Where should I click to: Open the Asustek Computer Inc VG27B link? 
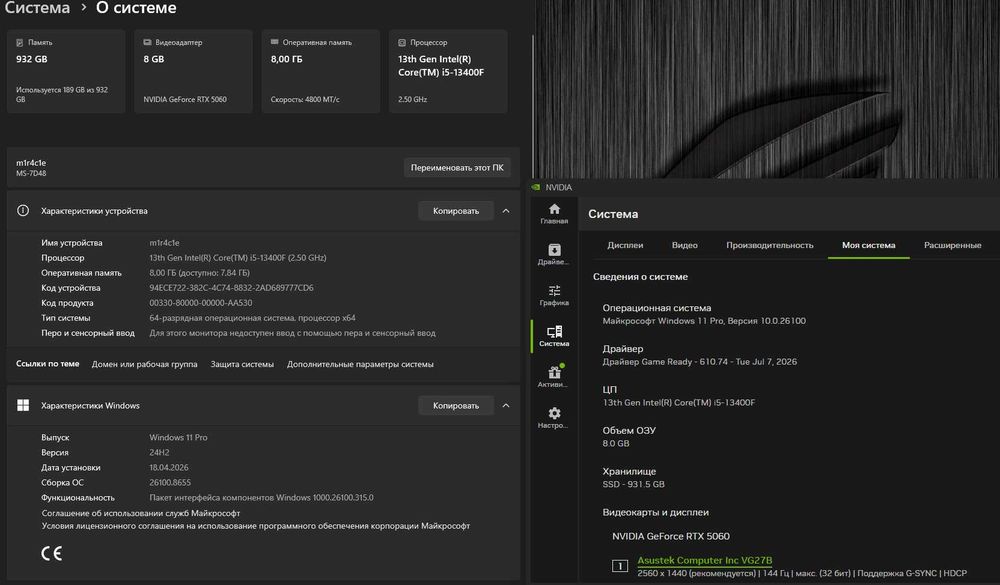tap(705, 560)
